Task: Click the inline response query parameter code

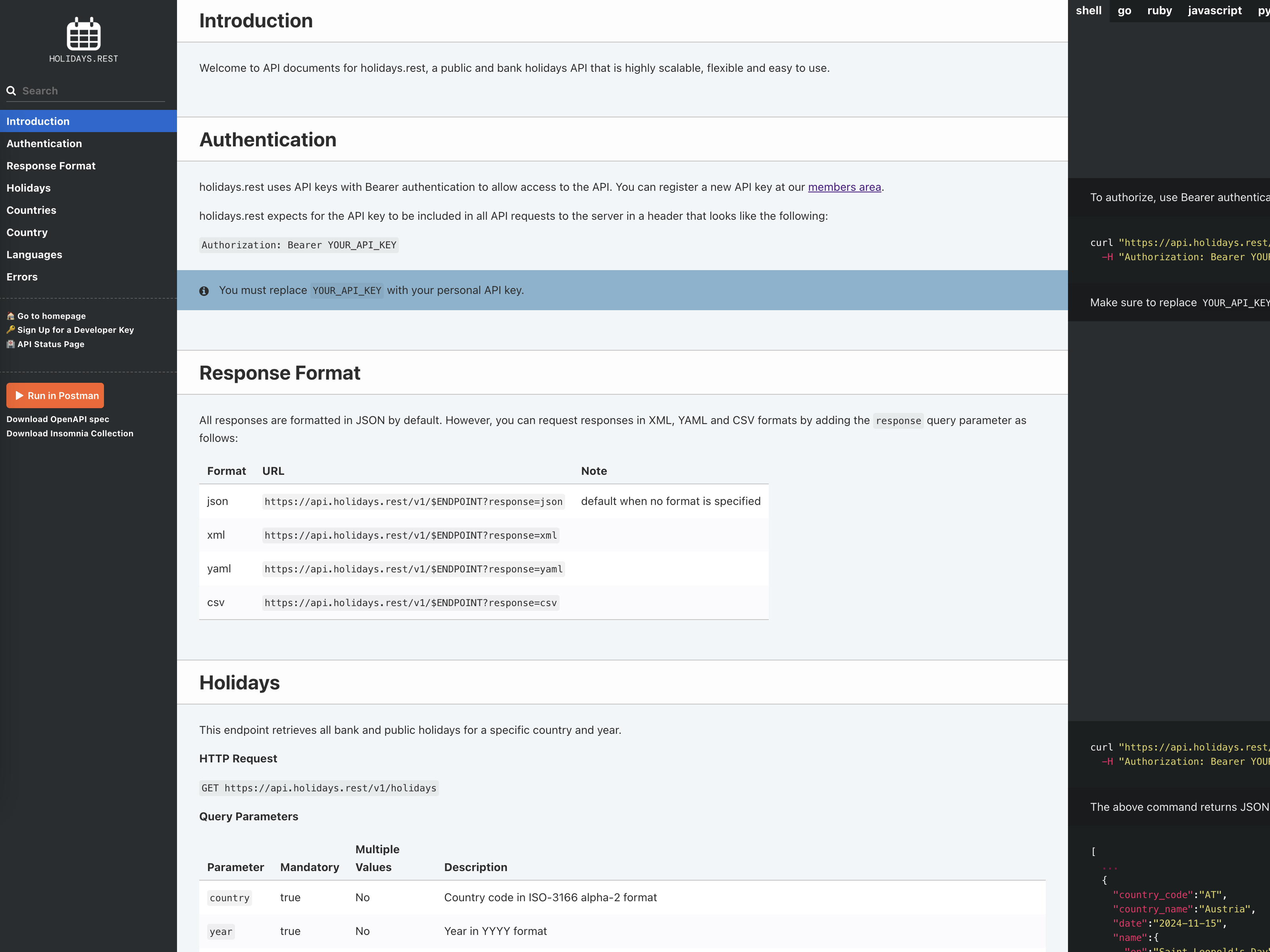Action: point(899,420)
